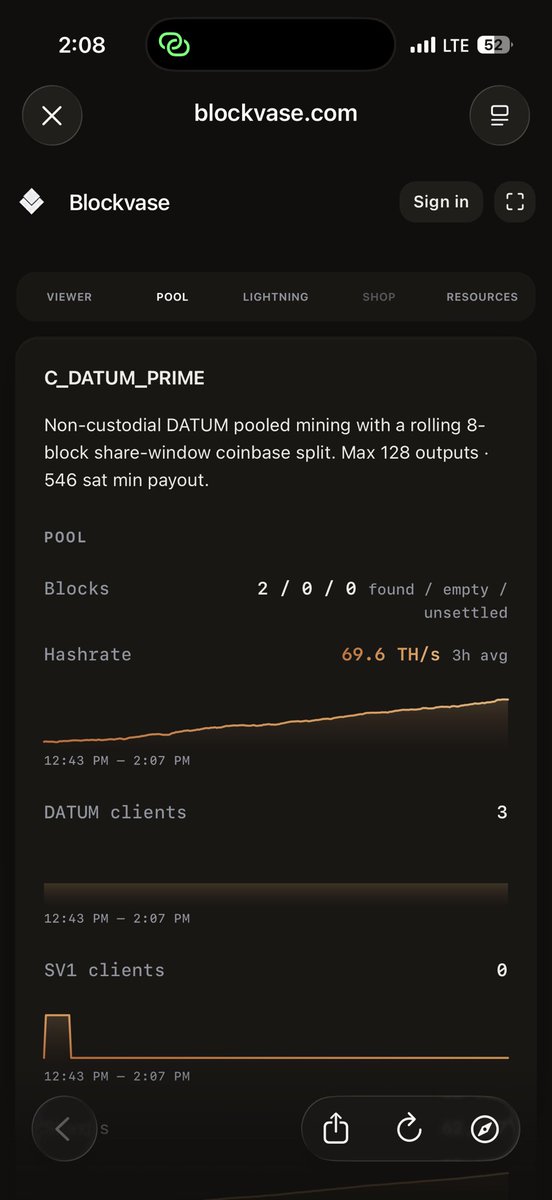The image size is (552, 1200).
Task: Open the reader page menu icon
Action: pos(499,115)
